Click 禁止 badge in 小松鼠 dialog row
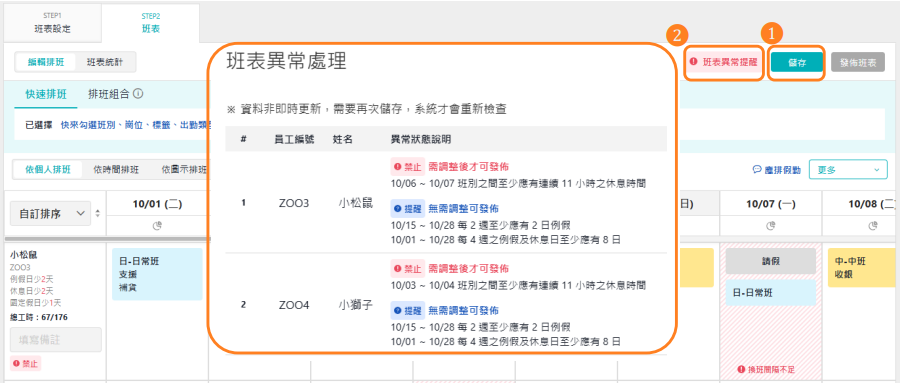Image resolution: width=900 pixels, height=383 pixels. pos(408,167)
